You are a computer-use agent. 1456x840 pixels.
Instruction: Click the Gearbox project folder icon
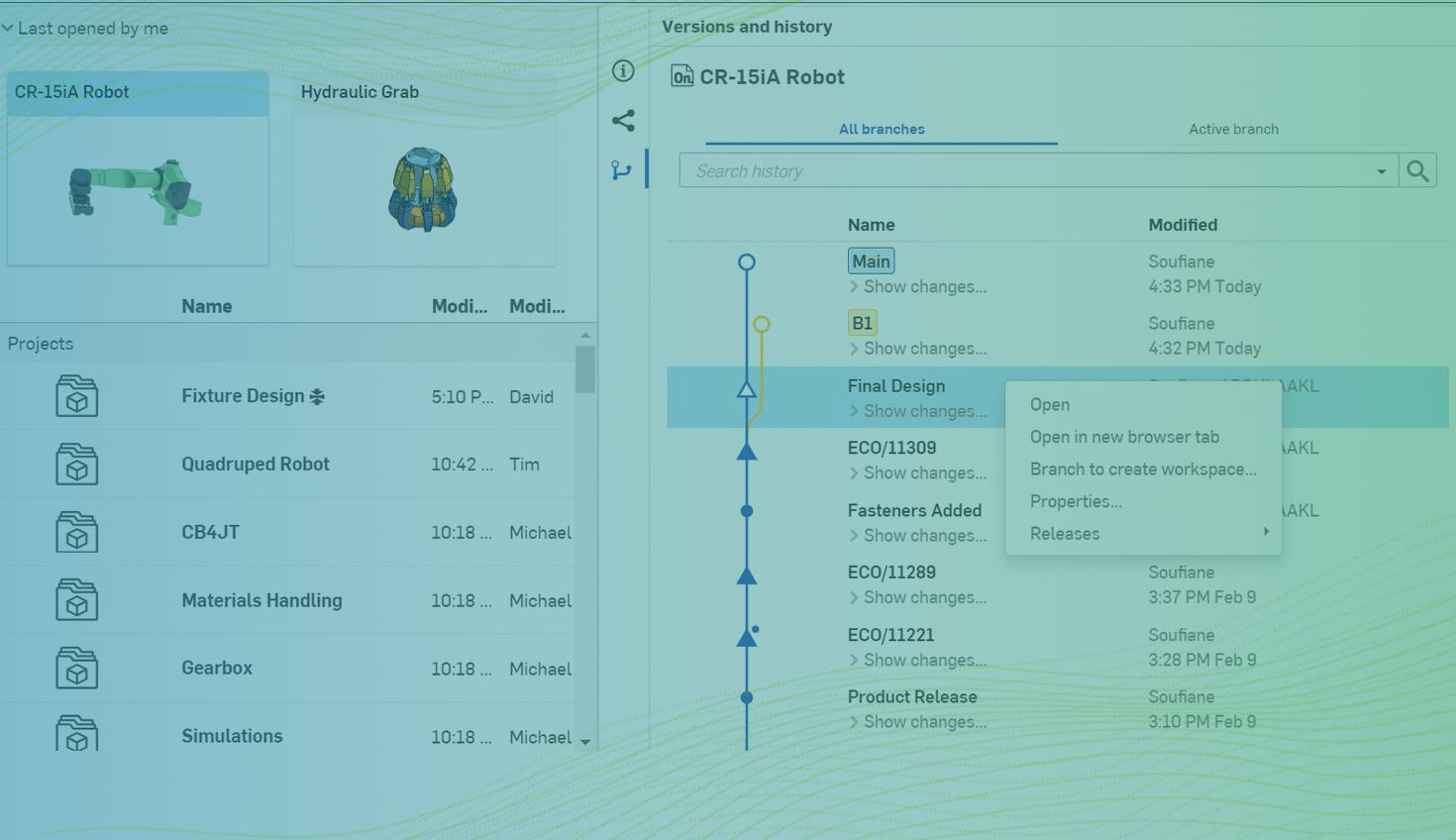pyautogui.click(x=76, y=669)
